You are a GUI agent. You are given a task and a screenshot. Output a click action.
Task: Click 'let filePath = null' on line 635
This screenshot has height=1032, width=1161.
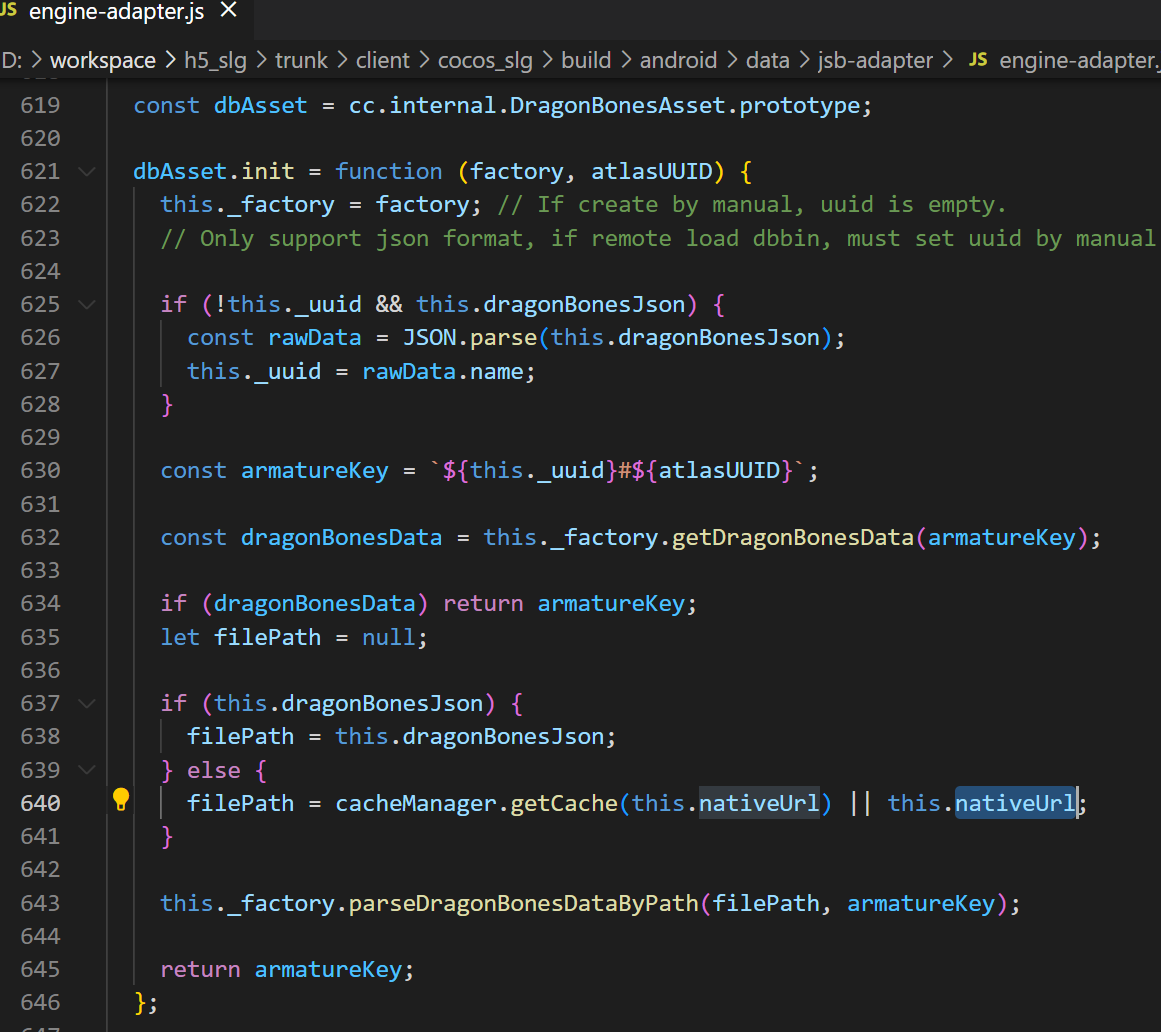pos(288,637)
